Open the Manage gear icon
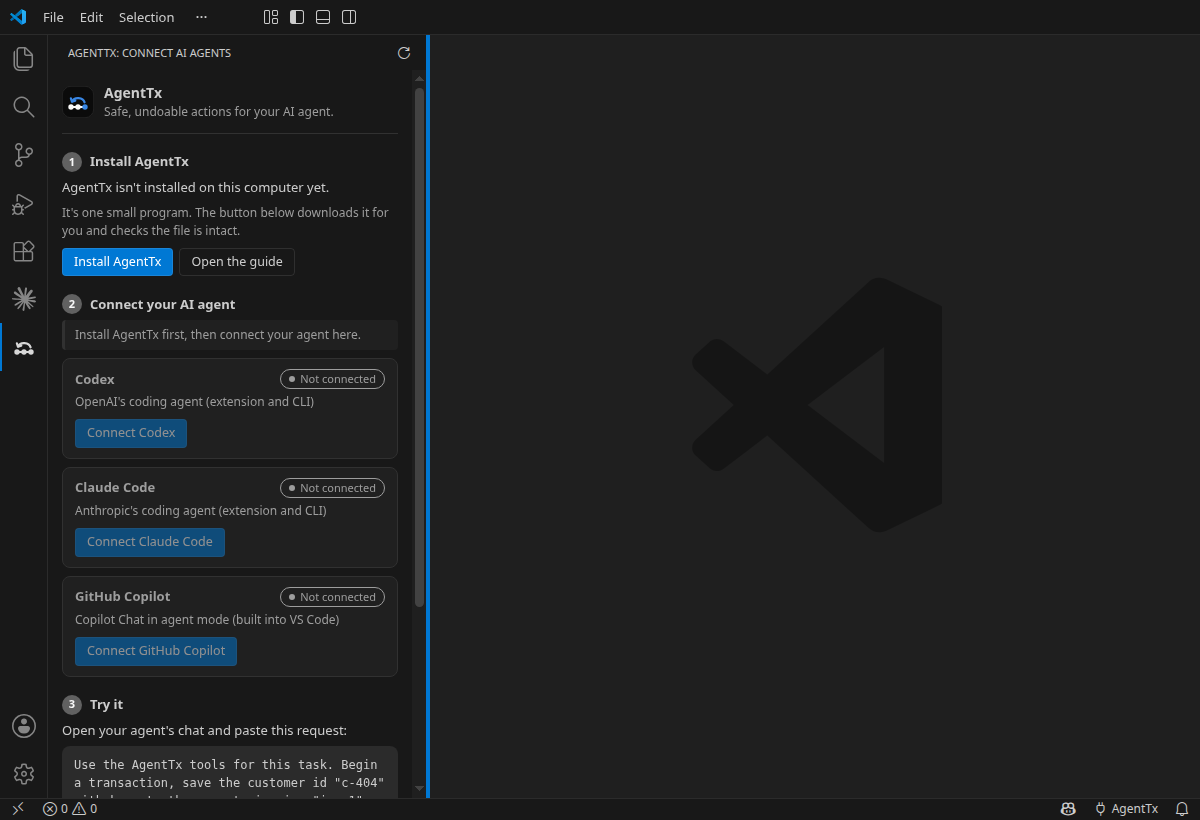 [24, 774]
